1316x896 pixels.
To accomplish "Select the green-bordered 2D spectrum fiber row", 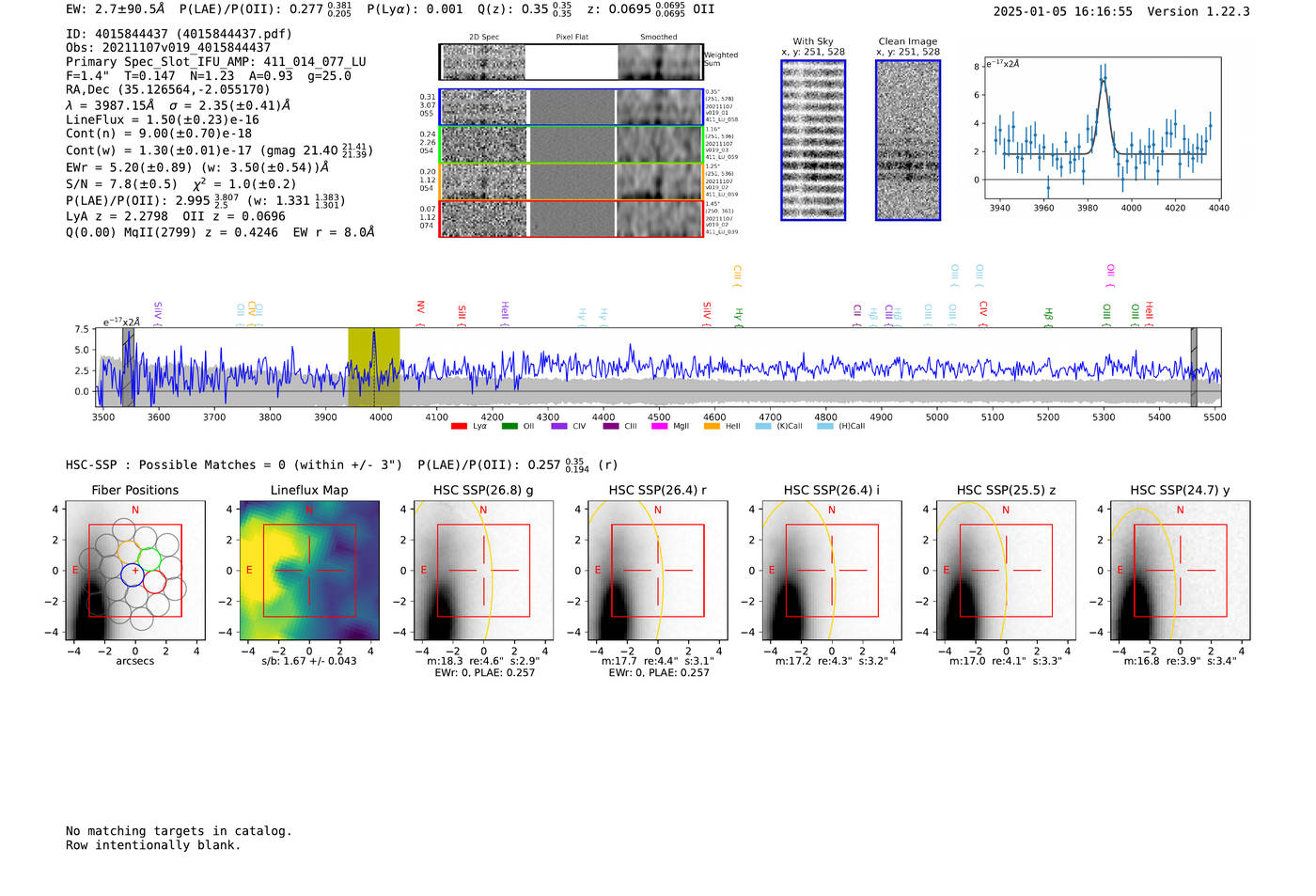I will click(x=572, y=145).
